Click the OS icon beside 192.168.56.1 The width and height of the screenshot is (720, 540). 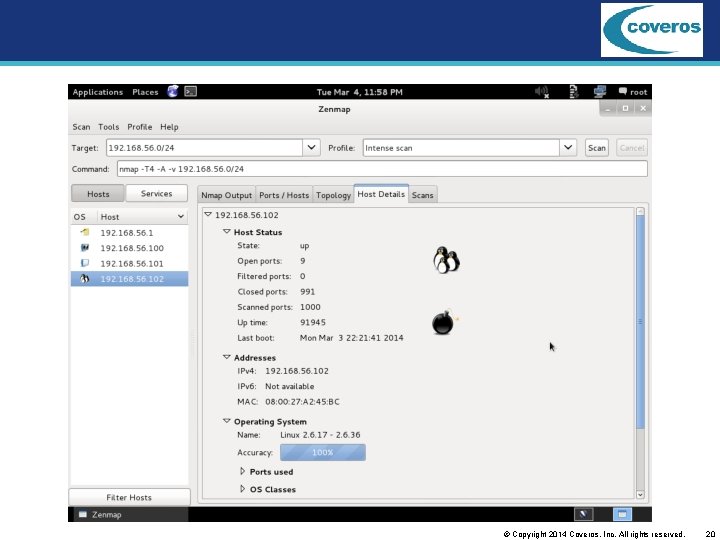point(85,232)
